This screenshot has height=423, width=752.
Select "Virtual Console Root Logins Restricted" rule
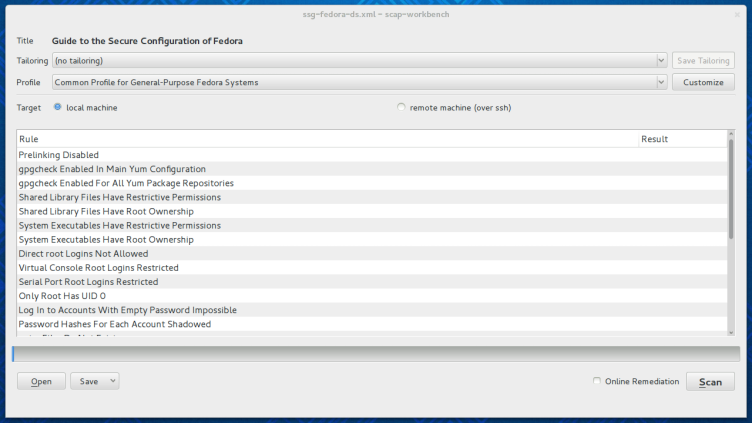(x=372, y=268)
